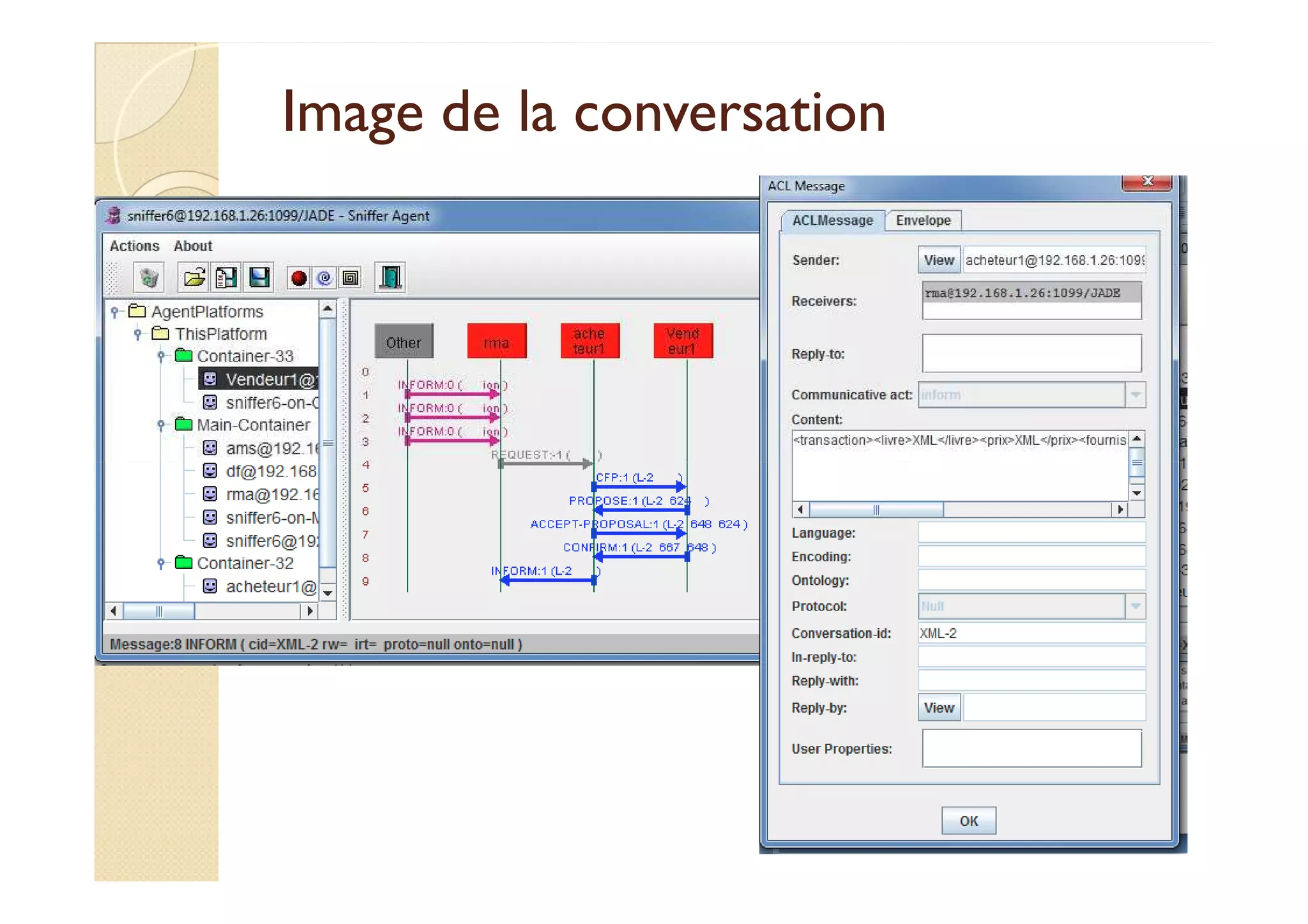1308x924 pixels.
Task: Click the save snapshot floppy disk icon
Action: pyautogui.click(x=259, y=278)
